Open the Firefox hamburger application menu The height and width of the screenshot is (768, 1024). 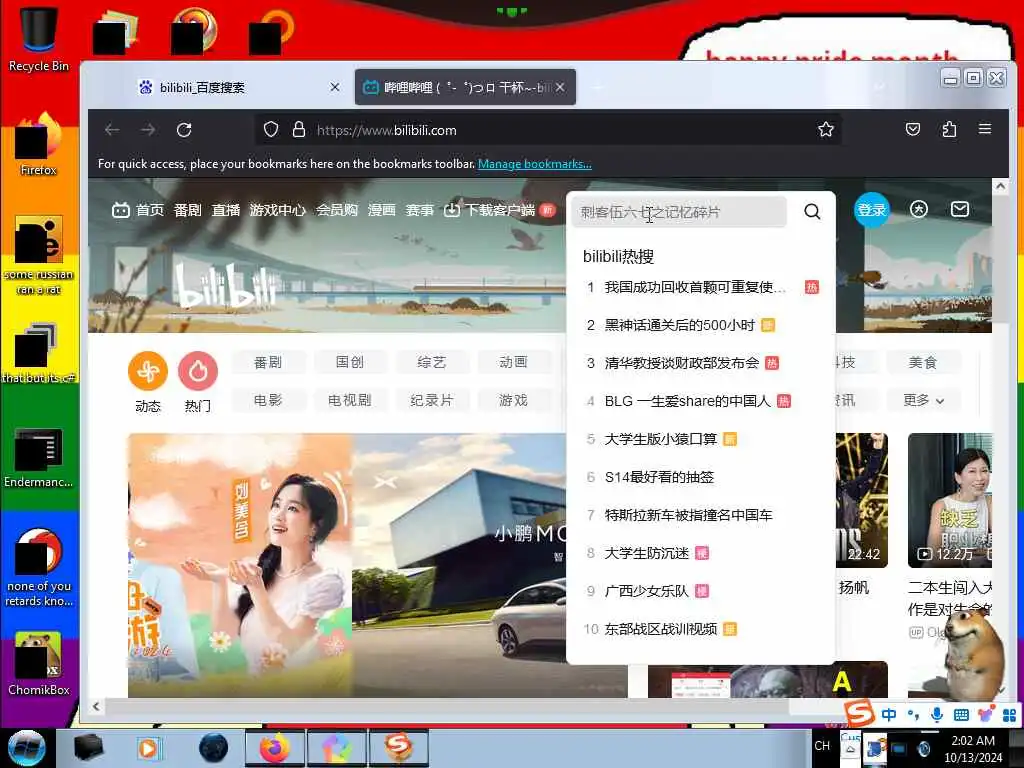pyautogui.click(x=985, y=129)
